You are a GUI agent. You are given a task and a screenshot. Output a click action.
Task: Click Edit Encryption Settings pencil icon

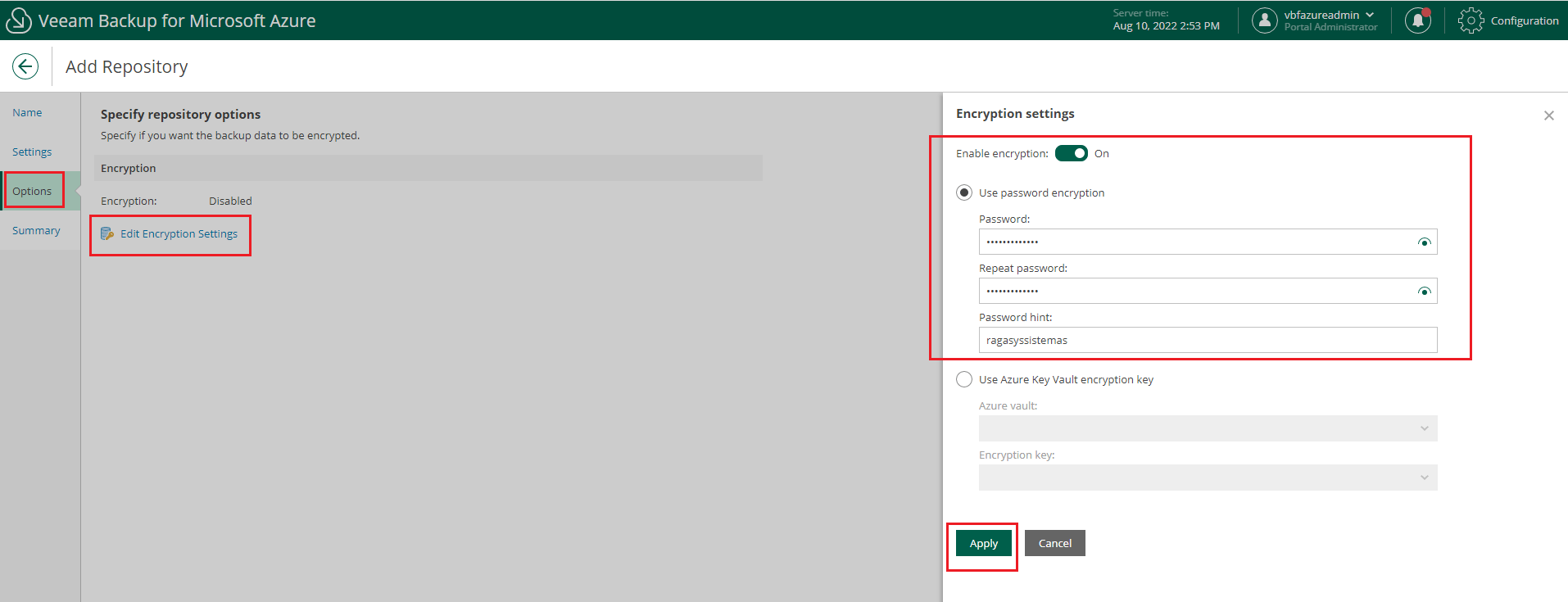click(107, 234)
